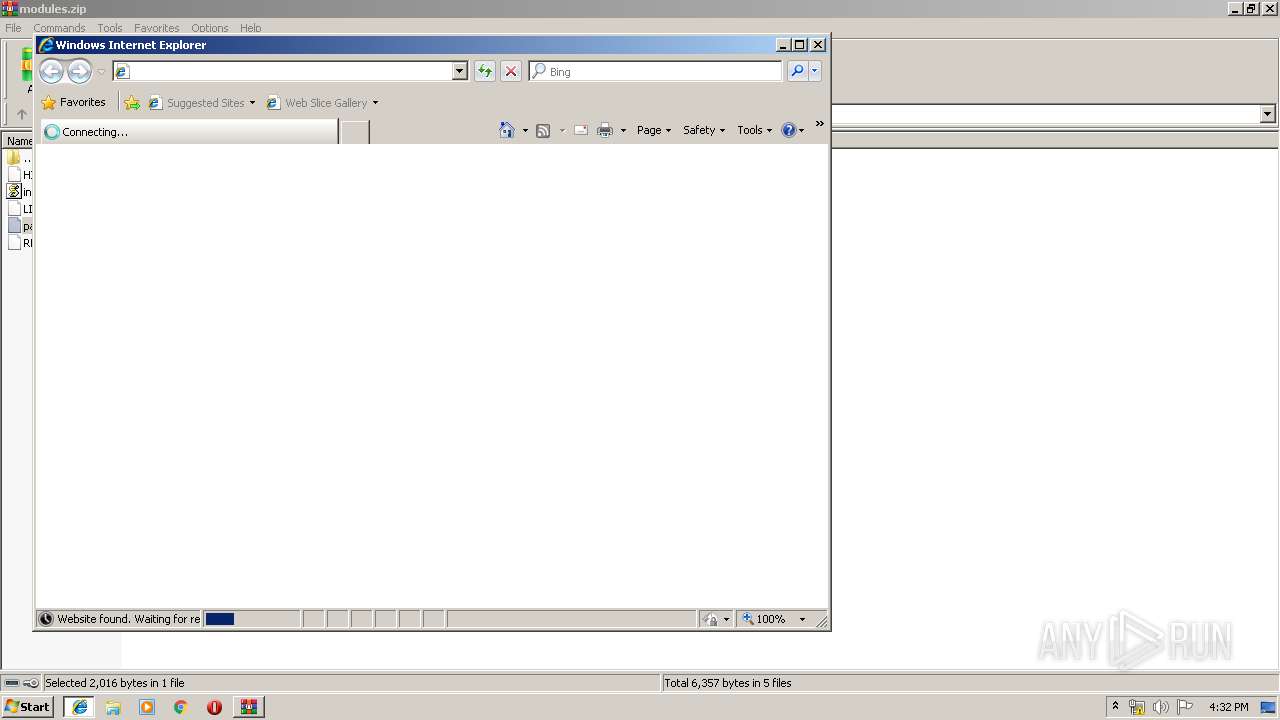Image resolution: width=1280 pixels, height=720 pixels.
Task: Open Windows Explorer folder taskbar icon
Action: (x=113, y=707)
